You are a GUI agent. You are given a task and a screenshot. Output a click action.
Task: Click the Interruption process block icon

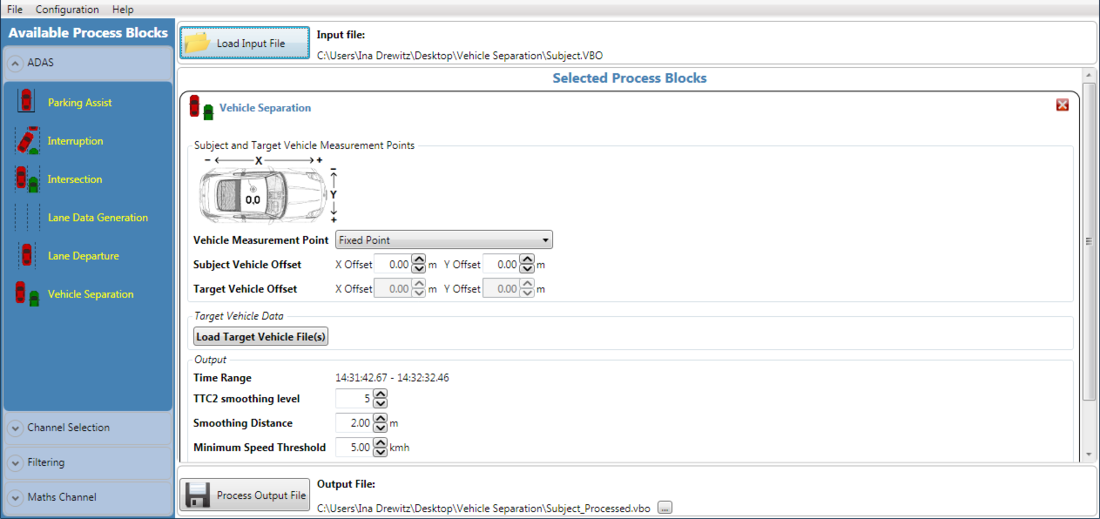[27, 141]
